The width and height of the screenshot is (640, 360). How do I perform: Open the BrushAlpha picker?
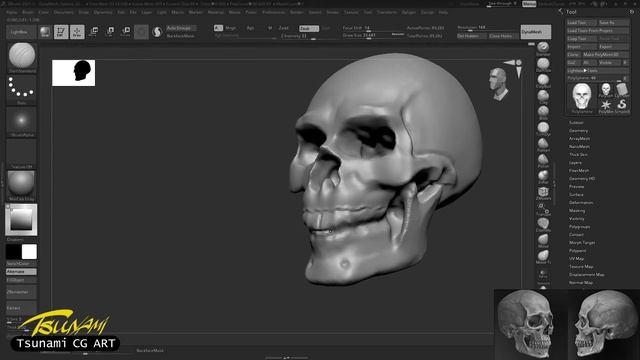pos(22,122)
